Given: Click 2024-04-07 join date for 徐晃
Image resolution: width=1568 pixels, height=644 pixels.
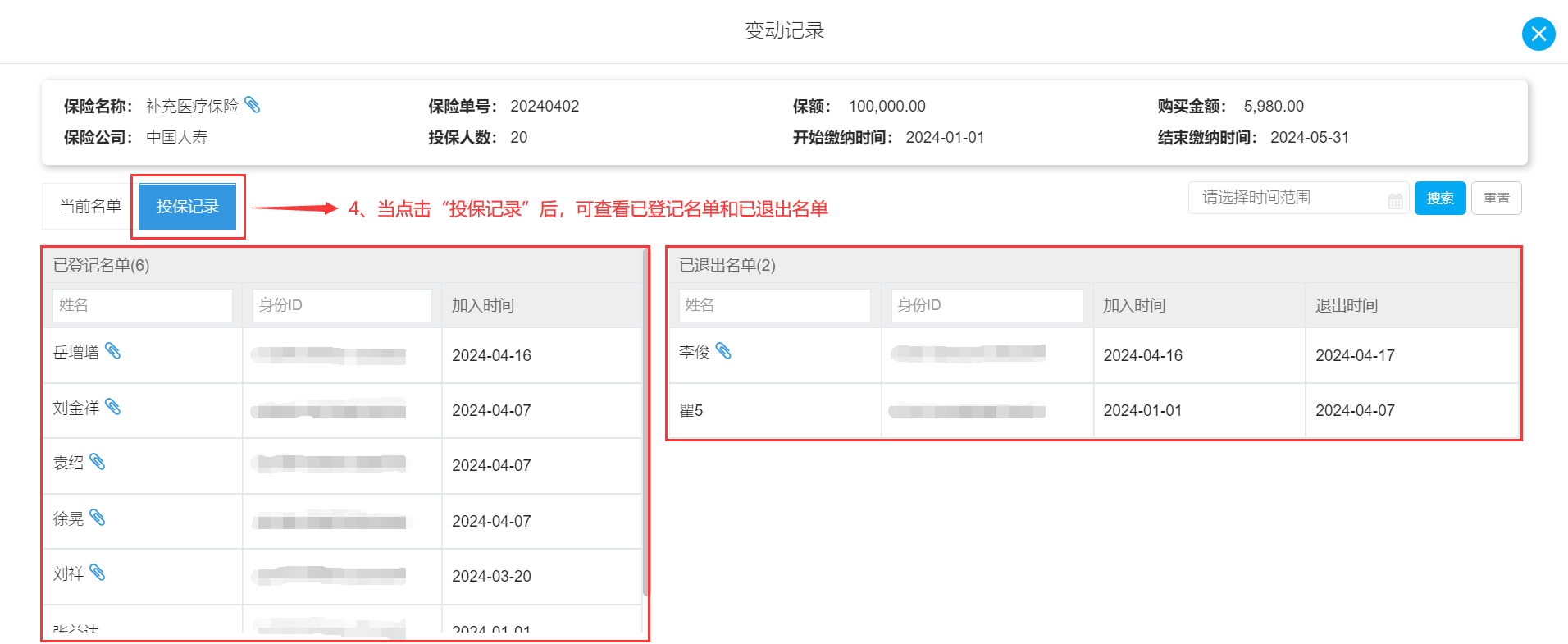Looking at the screenshot, I should coord(491,521).
